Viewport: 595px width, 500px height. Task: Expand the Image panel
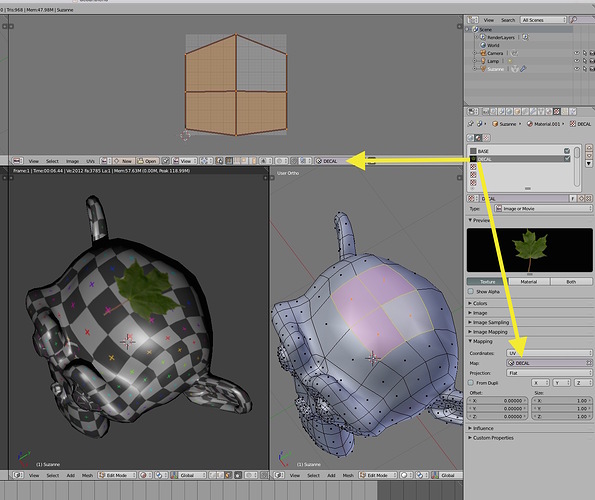point(478,313)
